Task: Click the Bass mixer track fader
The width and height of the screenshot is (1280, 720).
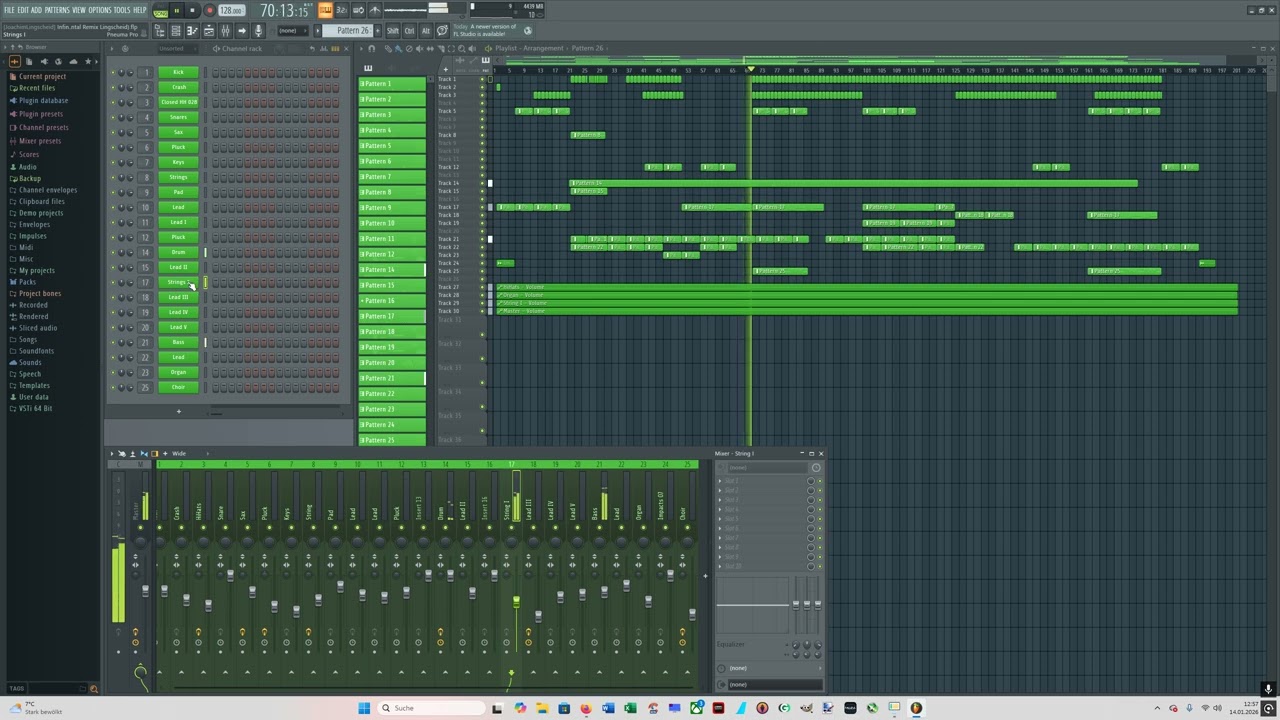Action: [604, 592]
